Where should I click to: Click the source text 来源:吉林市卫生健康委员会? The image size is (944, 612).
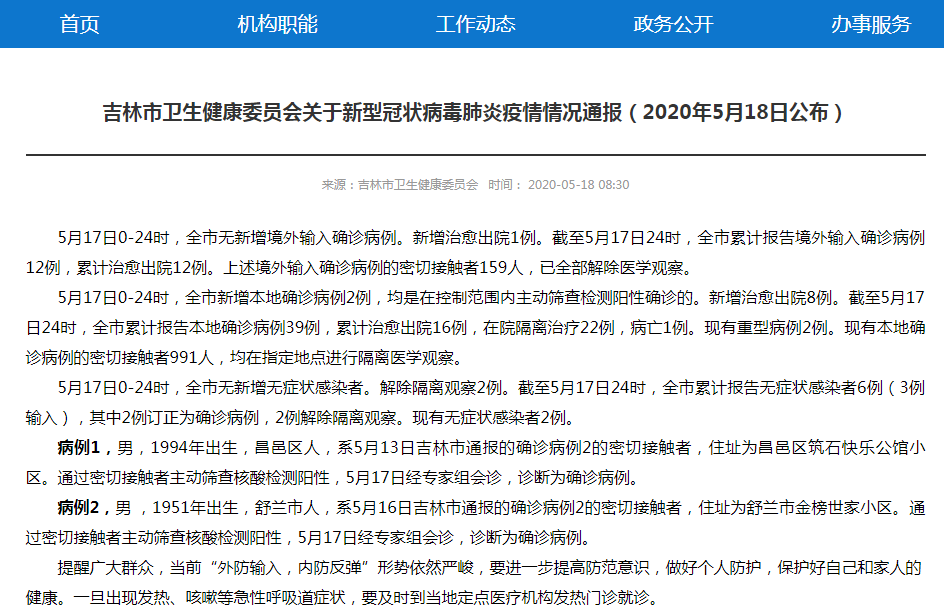coord(400,185)
